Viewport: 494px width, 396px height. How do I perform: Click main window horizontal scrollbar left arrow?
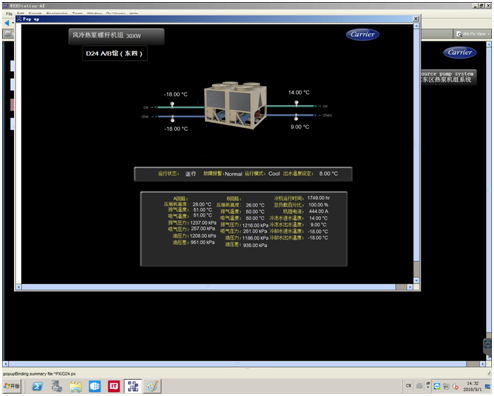coord(5,364)
